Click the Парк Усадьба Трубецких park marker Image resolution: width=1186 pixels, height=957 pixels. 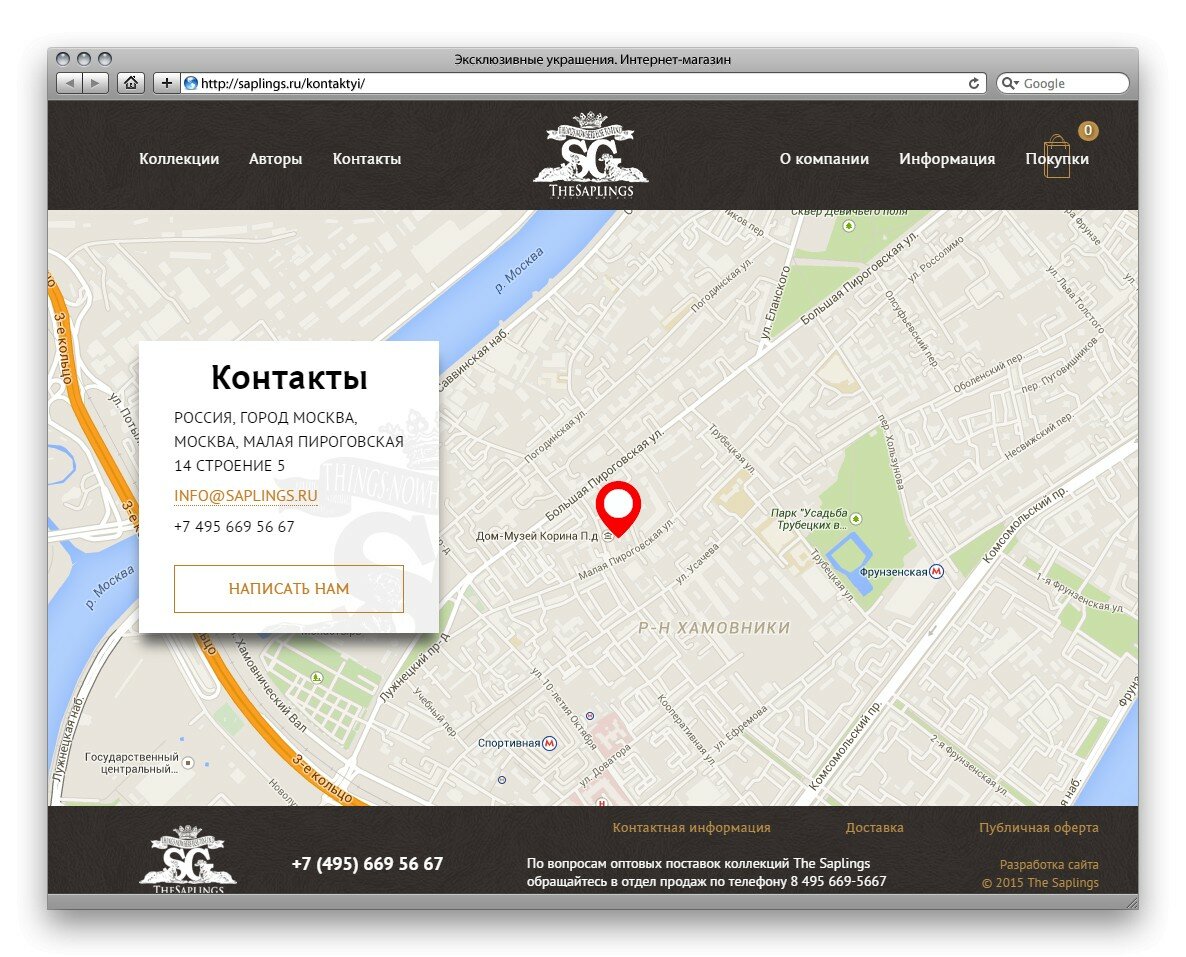pos(855,519)
